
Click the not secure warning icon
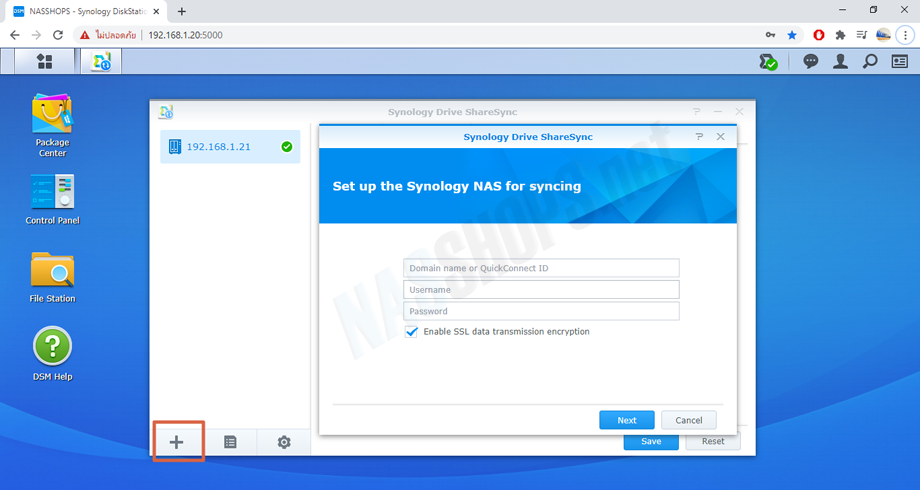click(85, 35)
